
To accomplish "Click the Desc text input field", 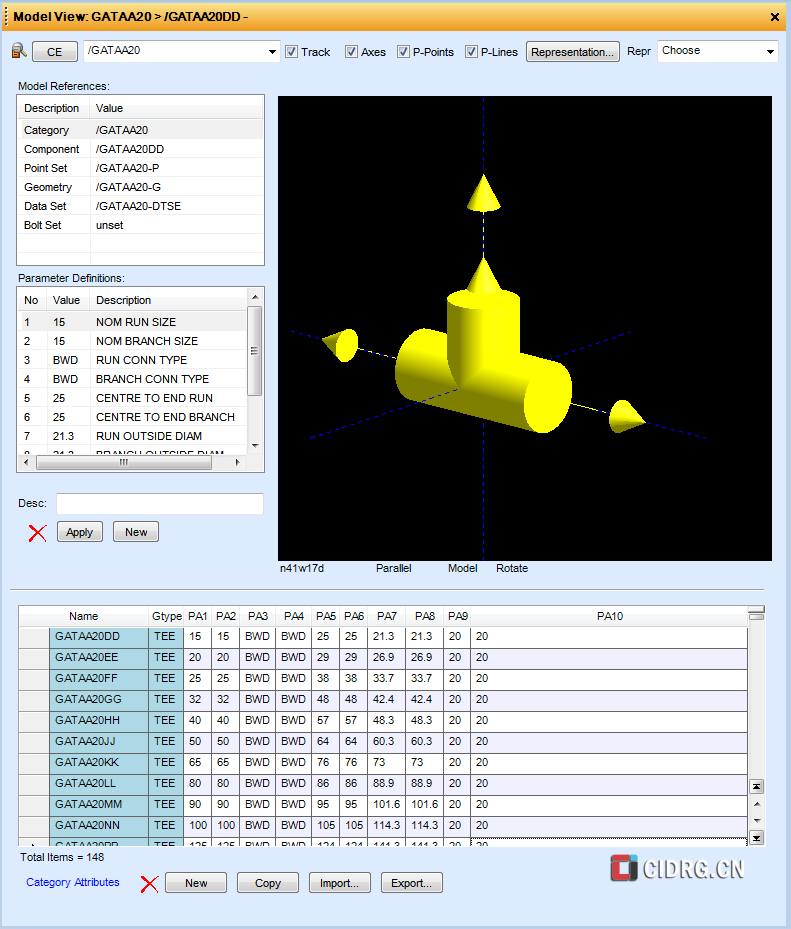I will (x=159, y=504).
